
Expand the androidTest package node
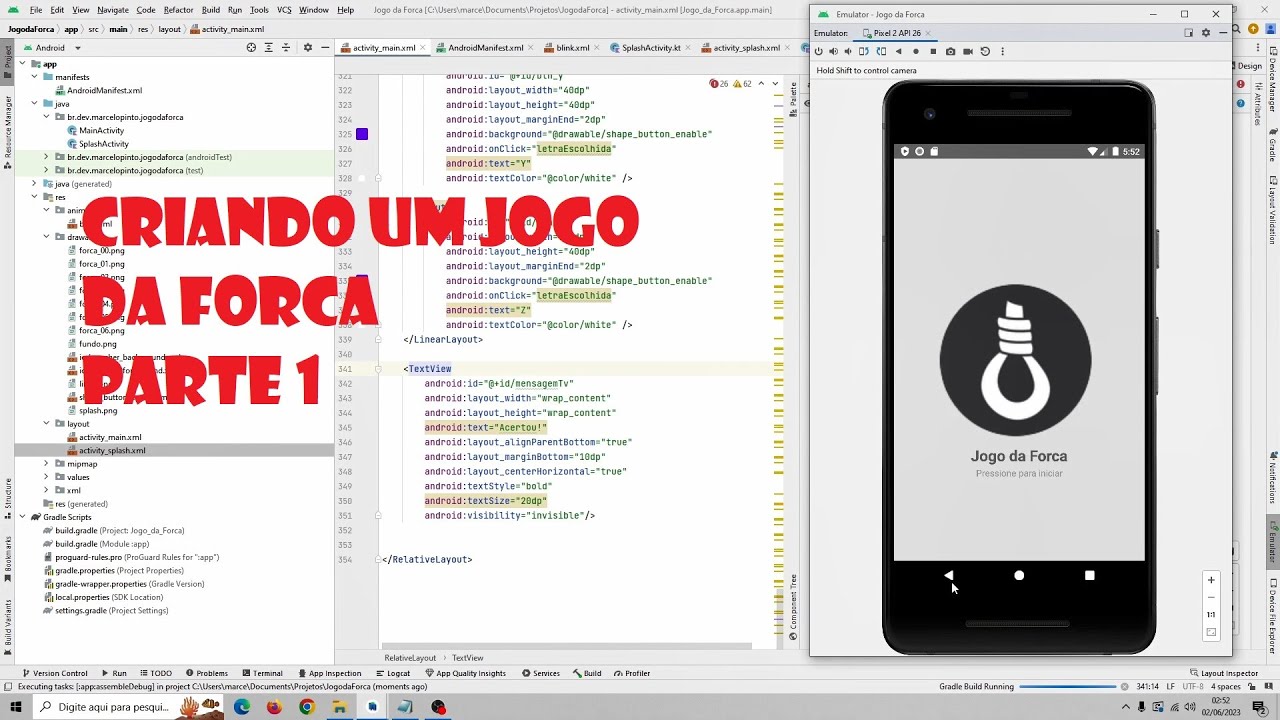(45, 157)
